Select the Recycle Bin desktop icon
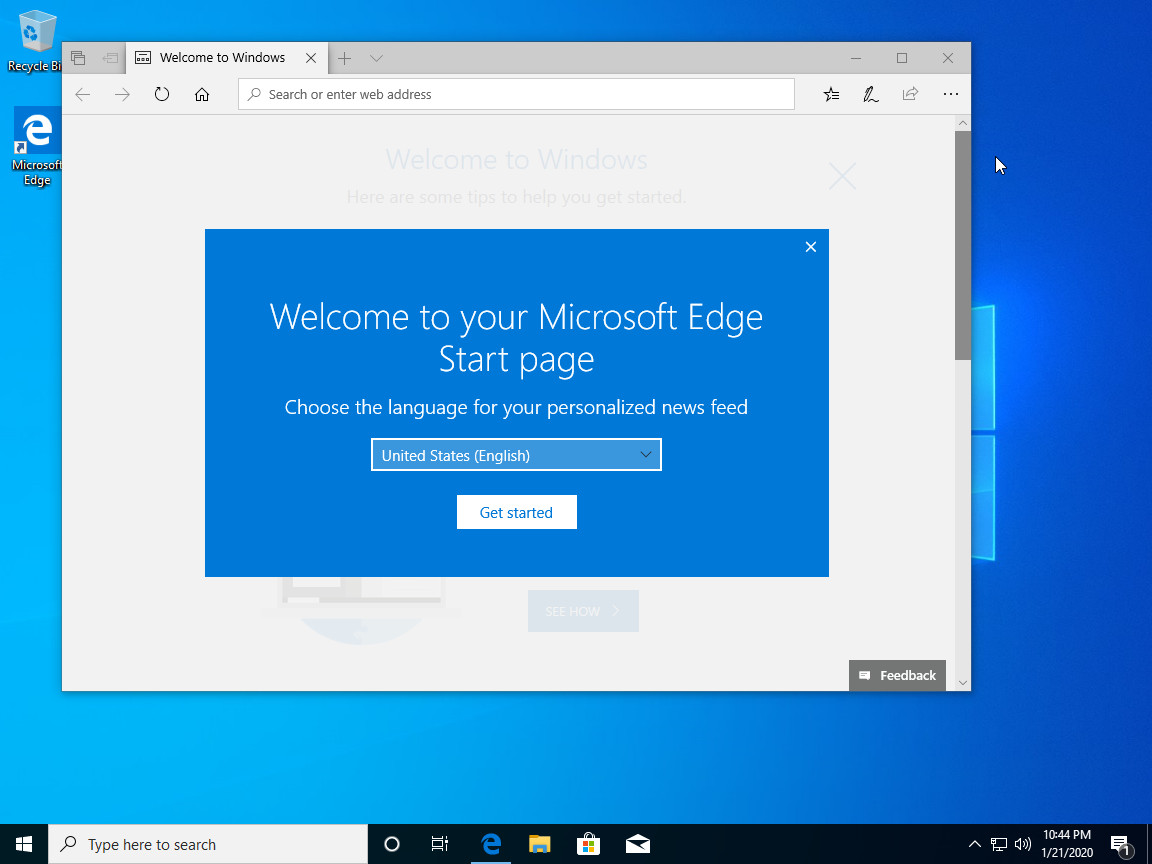Viewport: 1152px width, 864px height. tap(33, 42)
